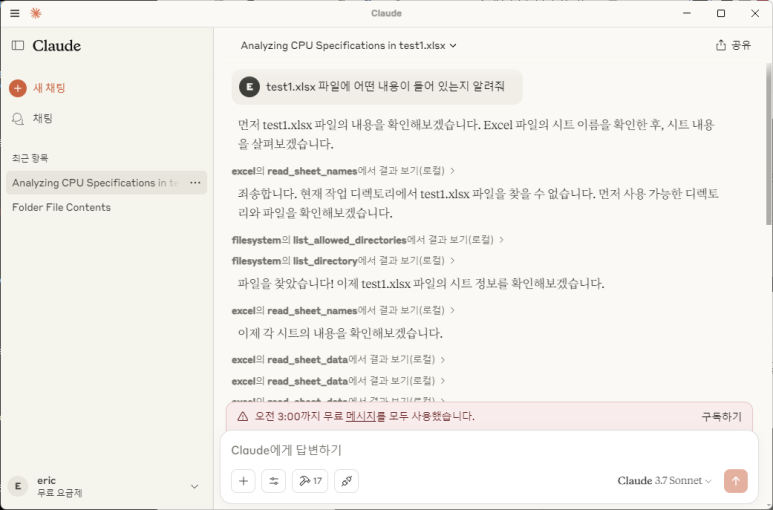
Task: Click the 새 채팅 label
Action: [x=49, y=88]
